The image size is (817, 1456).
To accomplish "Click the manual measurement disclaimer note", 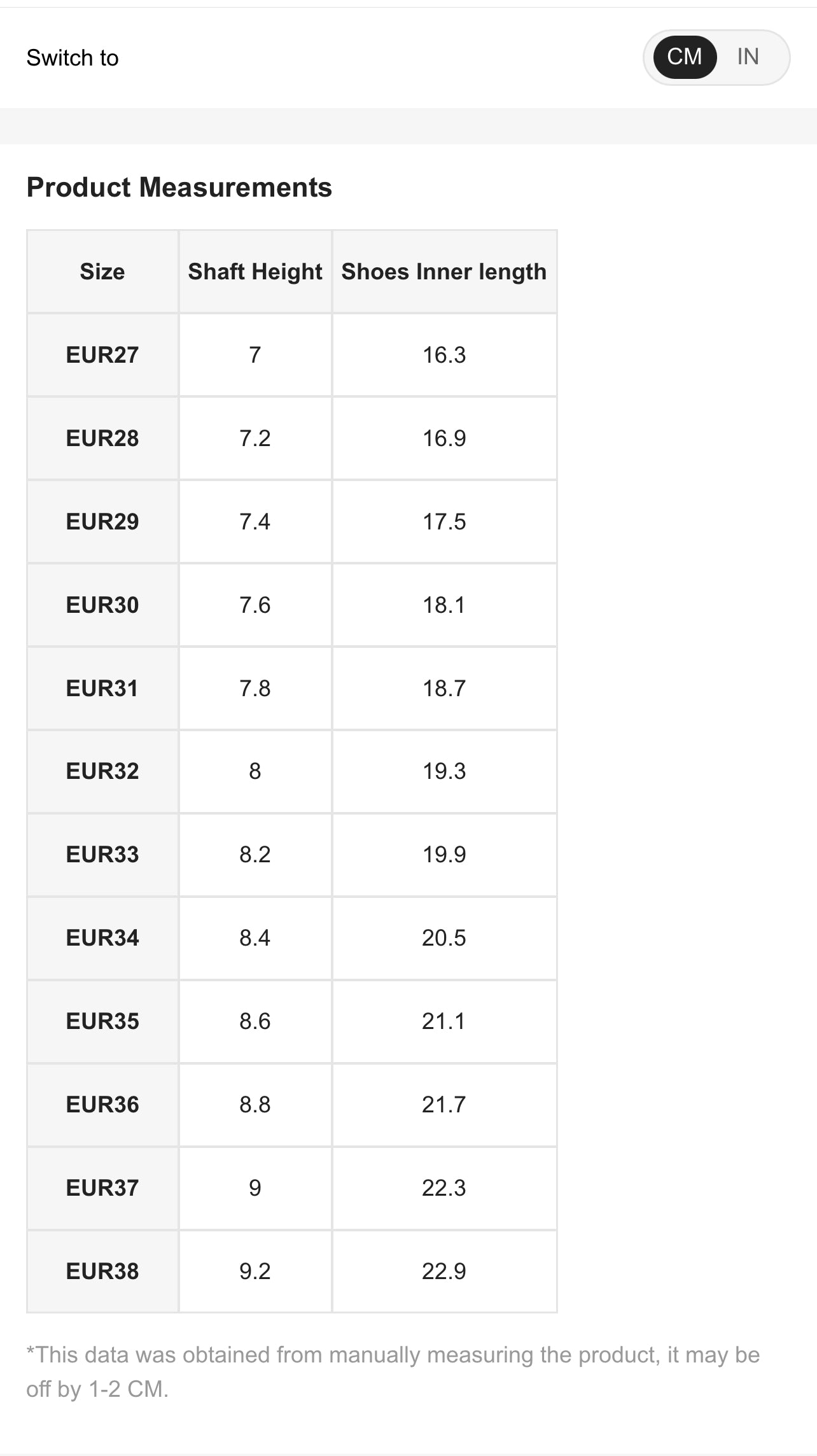I will (393, 1371).
